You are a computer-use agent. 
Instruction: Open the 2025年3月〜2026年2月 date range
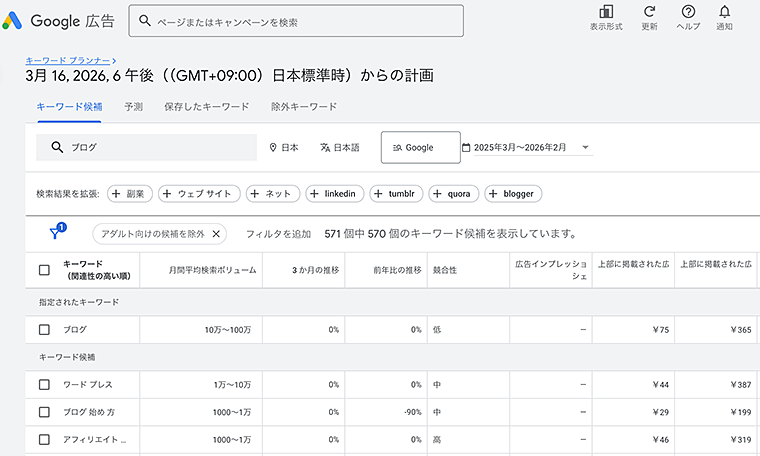click(520, 147)
